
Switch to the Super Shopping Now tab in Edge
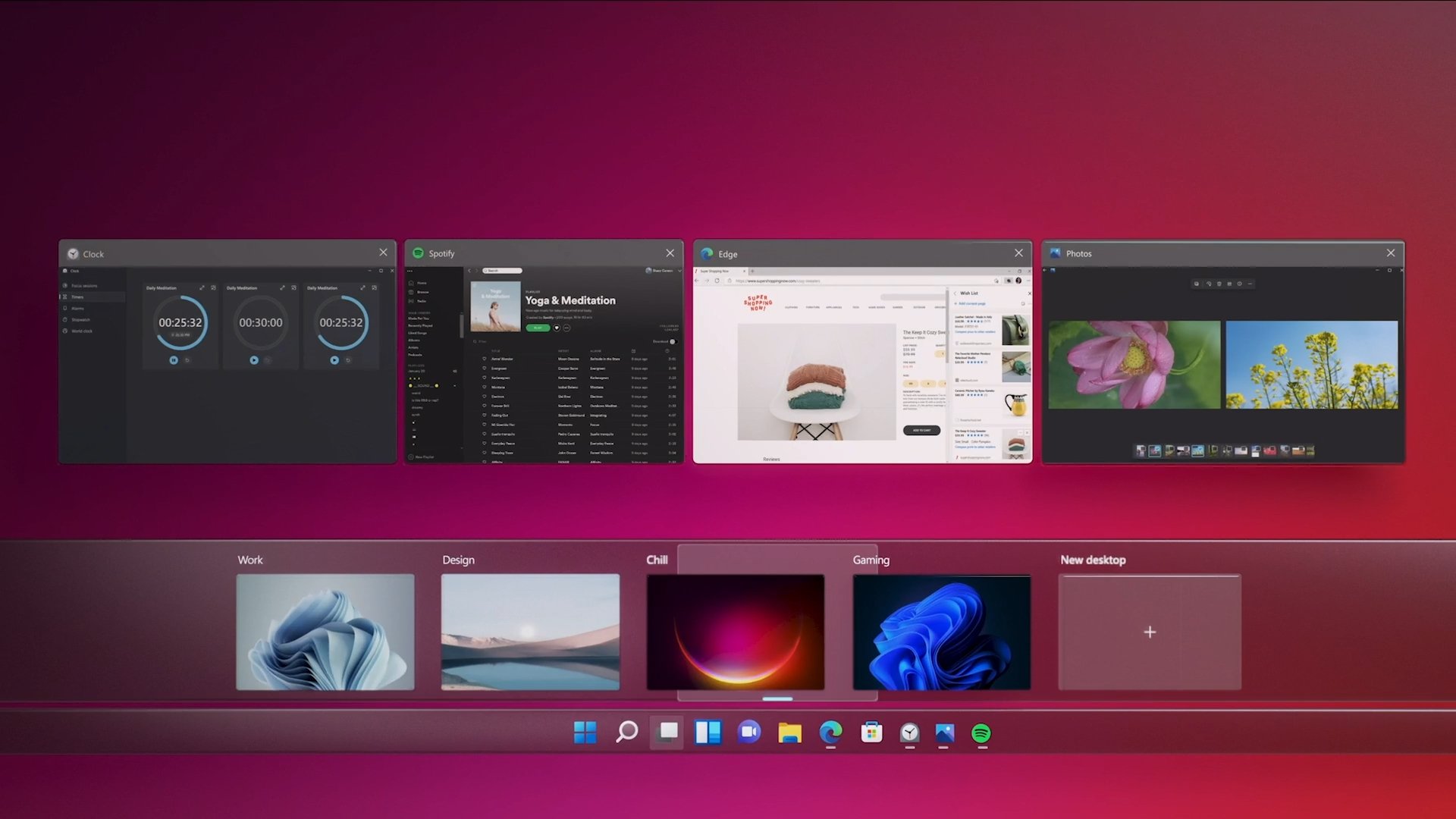click(715, 271)
